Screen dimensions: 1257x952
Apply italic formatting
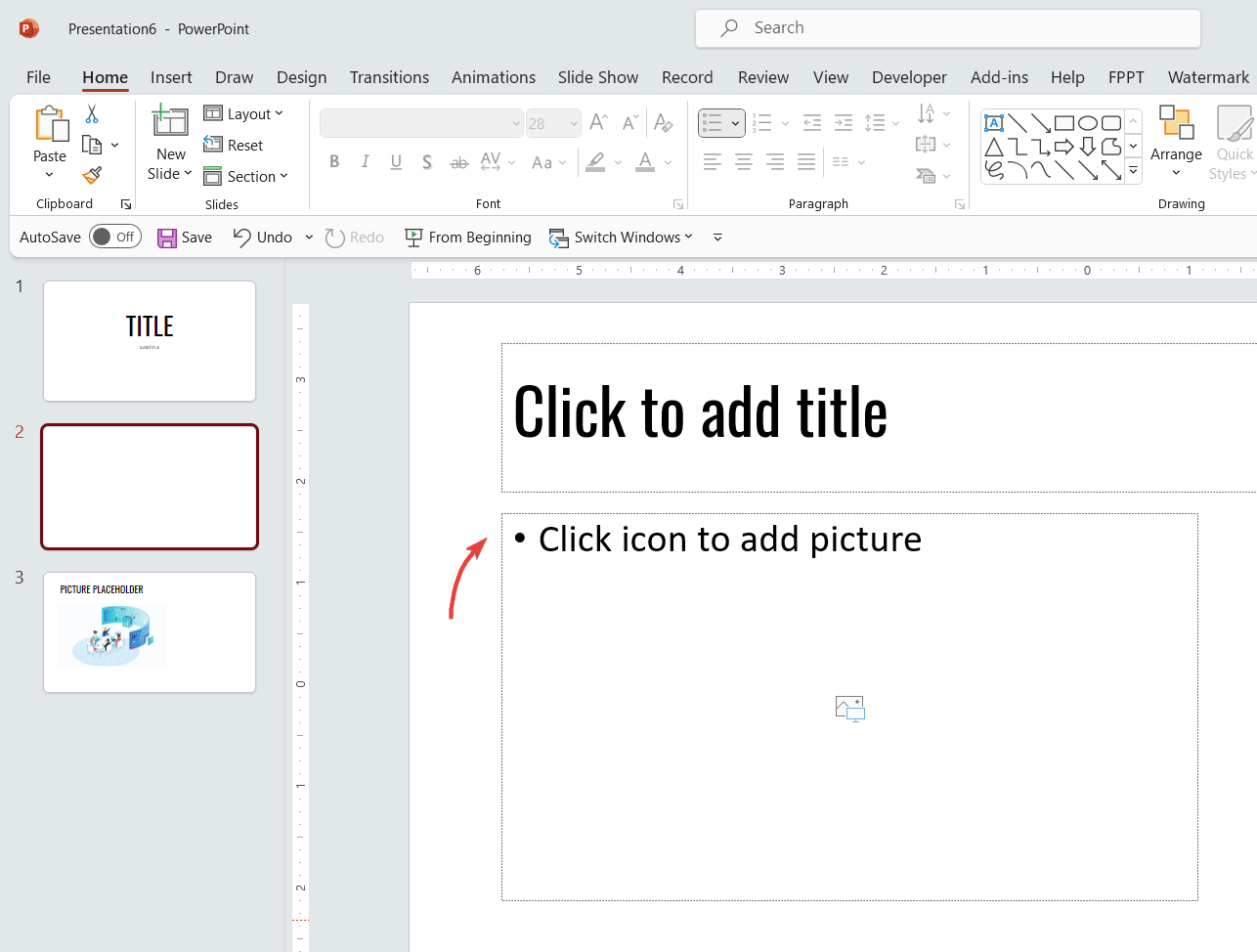pos(365,161)
